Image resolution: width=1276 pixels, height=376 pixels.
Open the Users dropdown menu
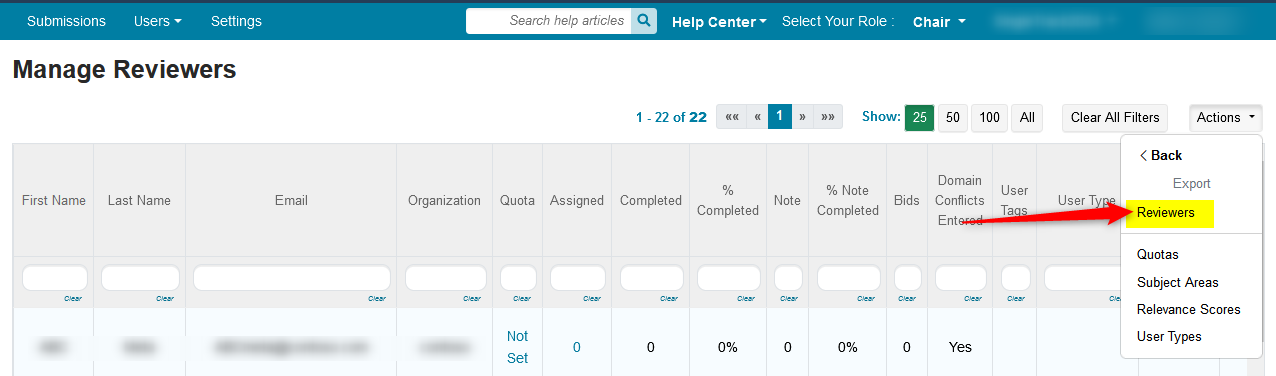pyautogui.click(x=158, y=21)
